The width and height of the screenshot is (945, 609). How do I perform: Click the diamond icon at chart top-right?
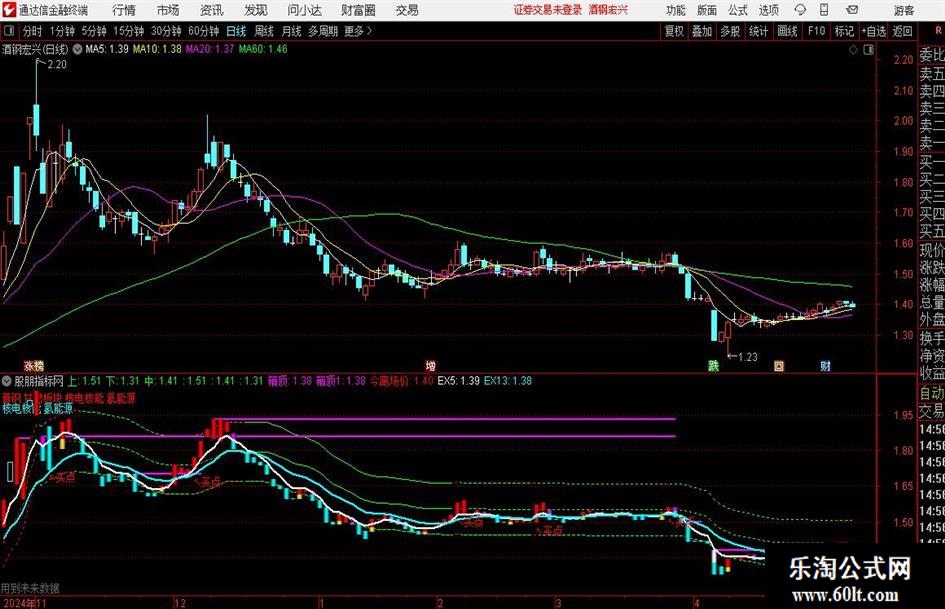pyautogui.click(x=853, y=50)
